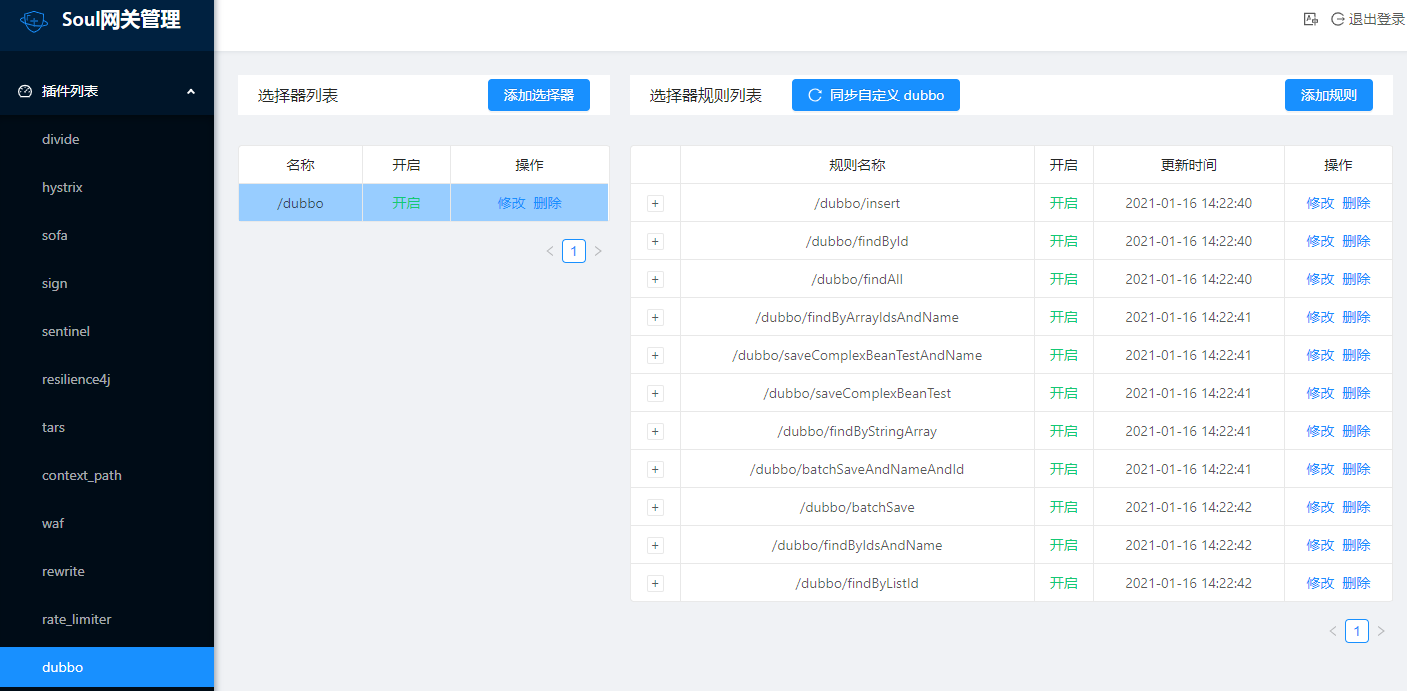1407x691 pixels.
Task: Click 开启 status of /dubbo/insert rule
Action: 1064,203
